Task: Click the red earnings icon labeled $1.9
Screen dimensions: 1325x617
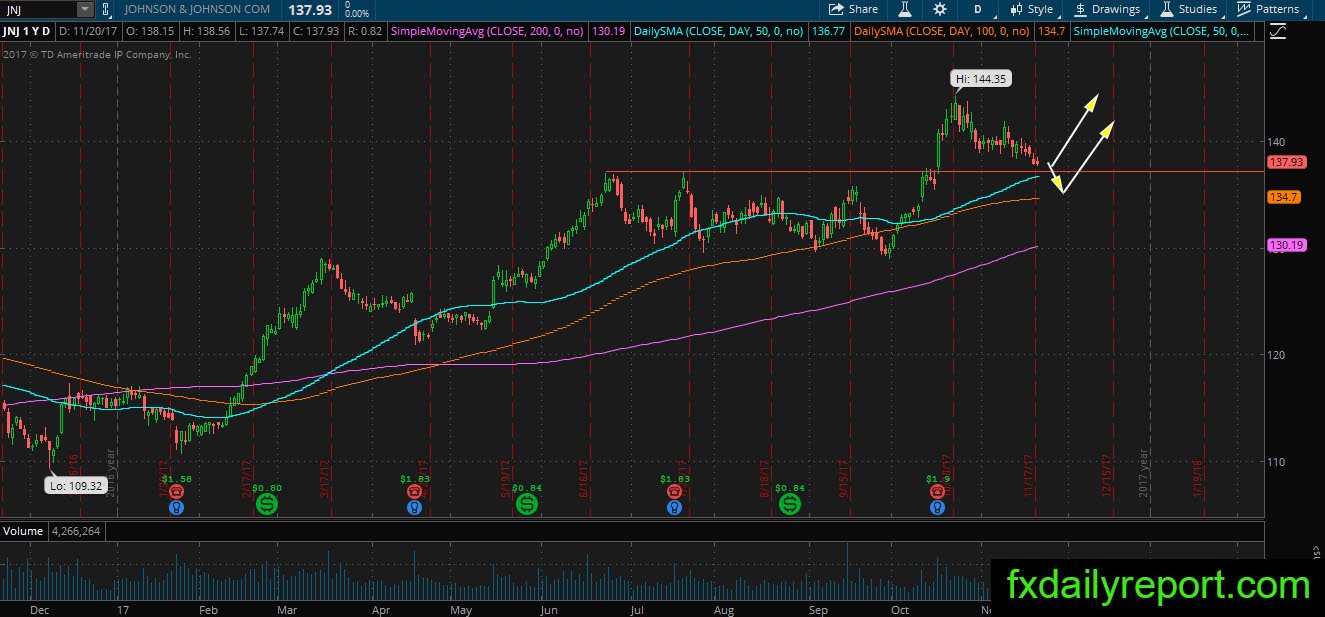Action: 937,492
